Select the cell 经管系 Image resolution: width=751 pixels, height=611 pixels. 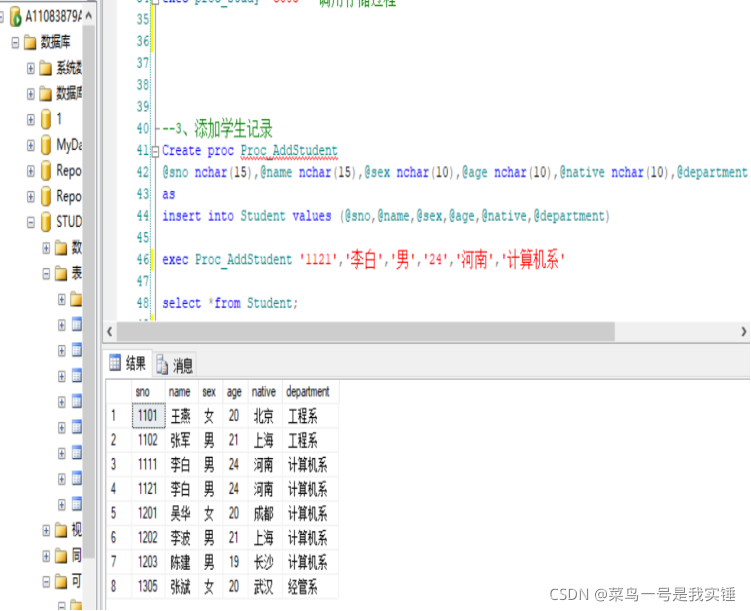310,587
